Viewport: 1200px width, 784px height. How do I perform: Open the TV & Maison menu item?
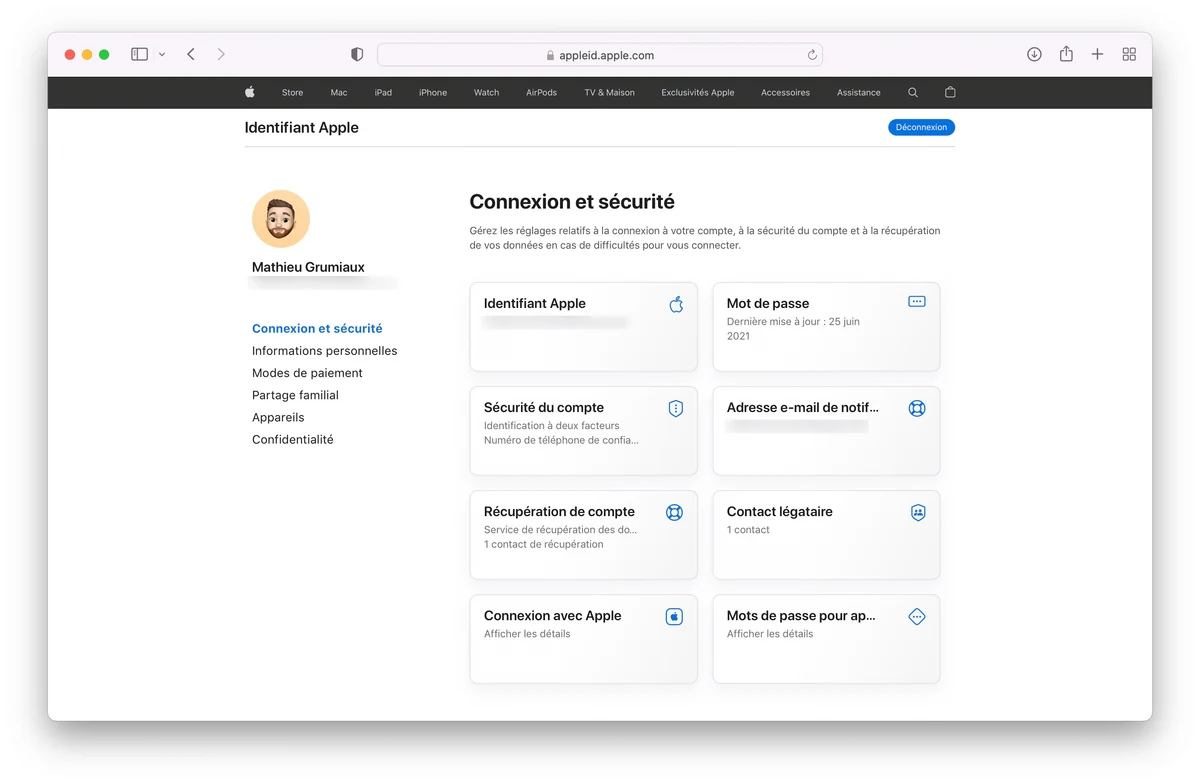coord(610,92)
